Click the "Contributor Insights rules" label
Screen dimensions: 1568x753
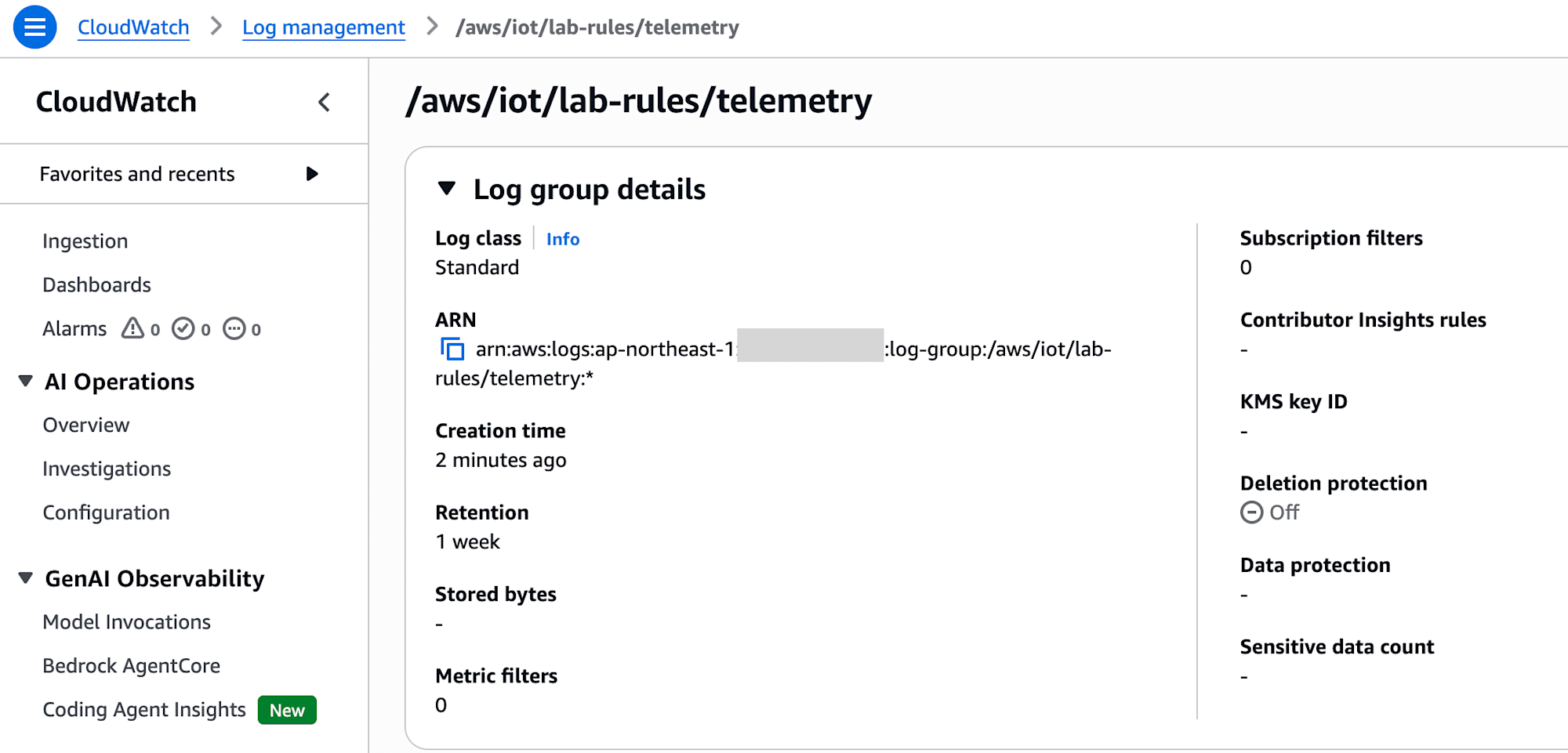click(x=1363, y=320)
